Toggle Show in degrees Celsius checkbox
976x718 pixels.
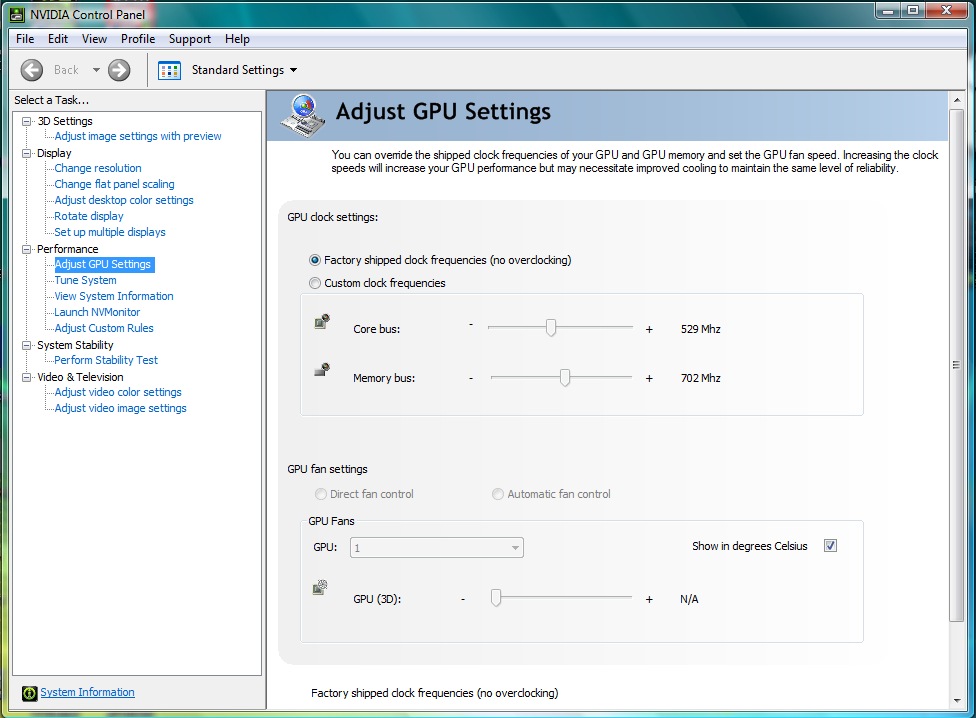[830, 546]
